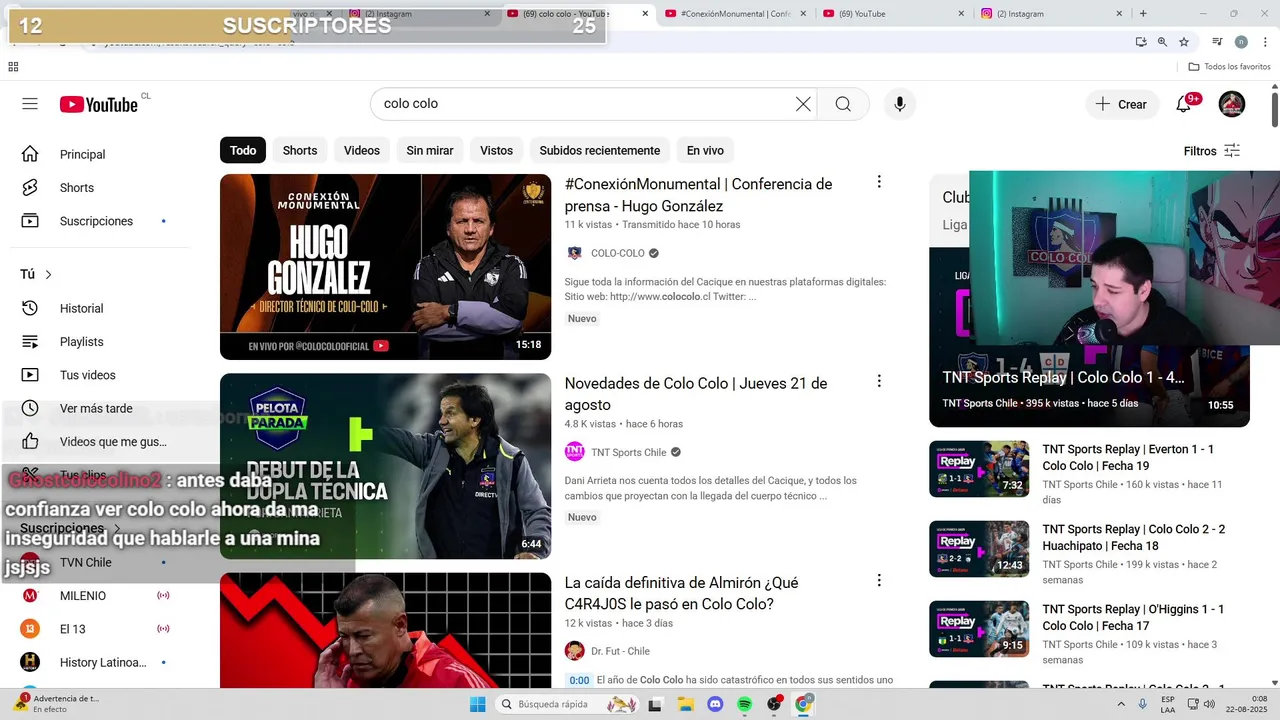Open the Windows Start button
Viewport: 1280px width, 720px height.
(x=478, y=704)
